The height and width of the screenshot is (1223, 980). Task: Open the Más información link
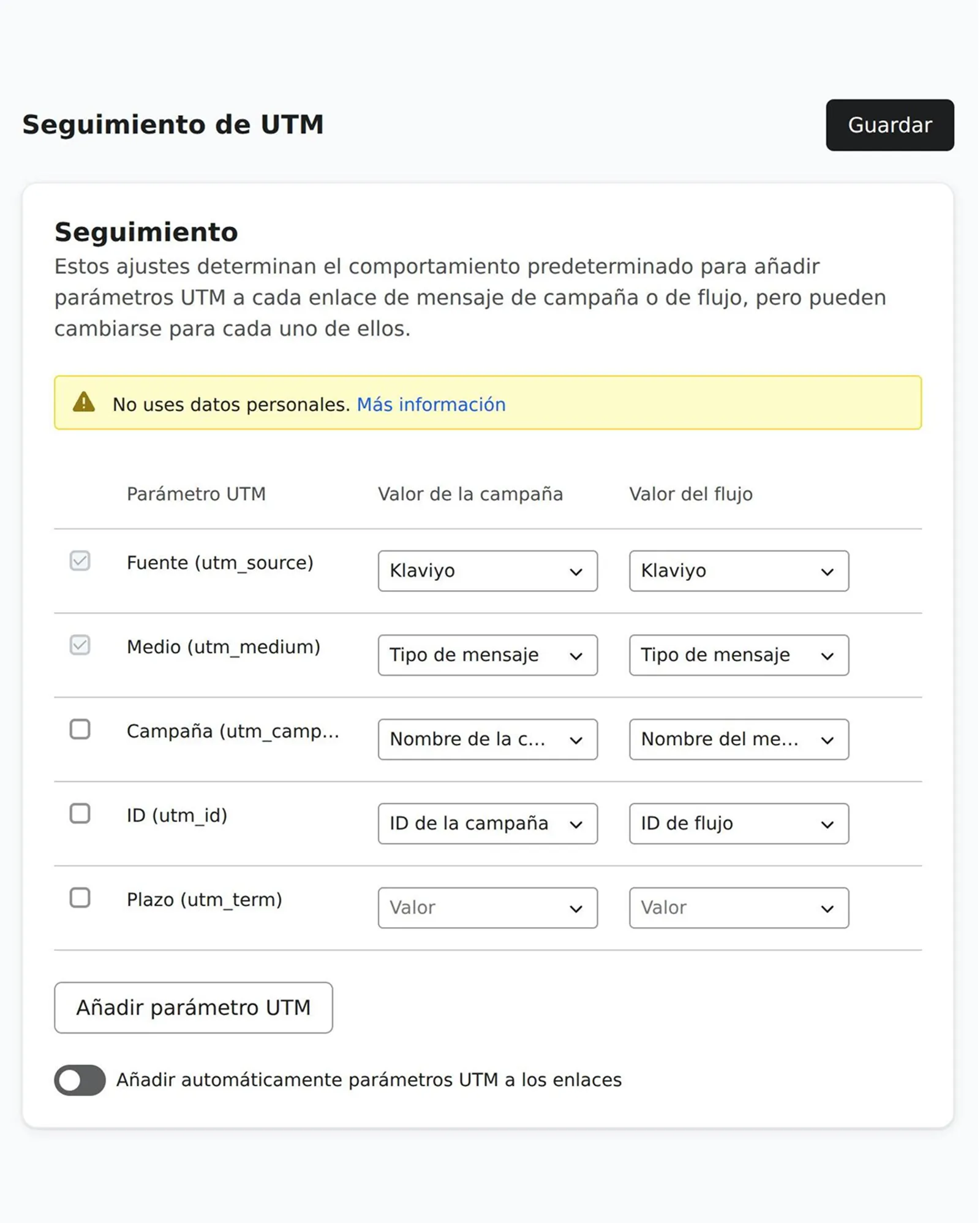coord(430,404)
